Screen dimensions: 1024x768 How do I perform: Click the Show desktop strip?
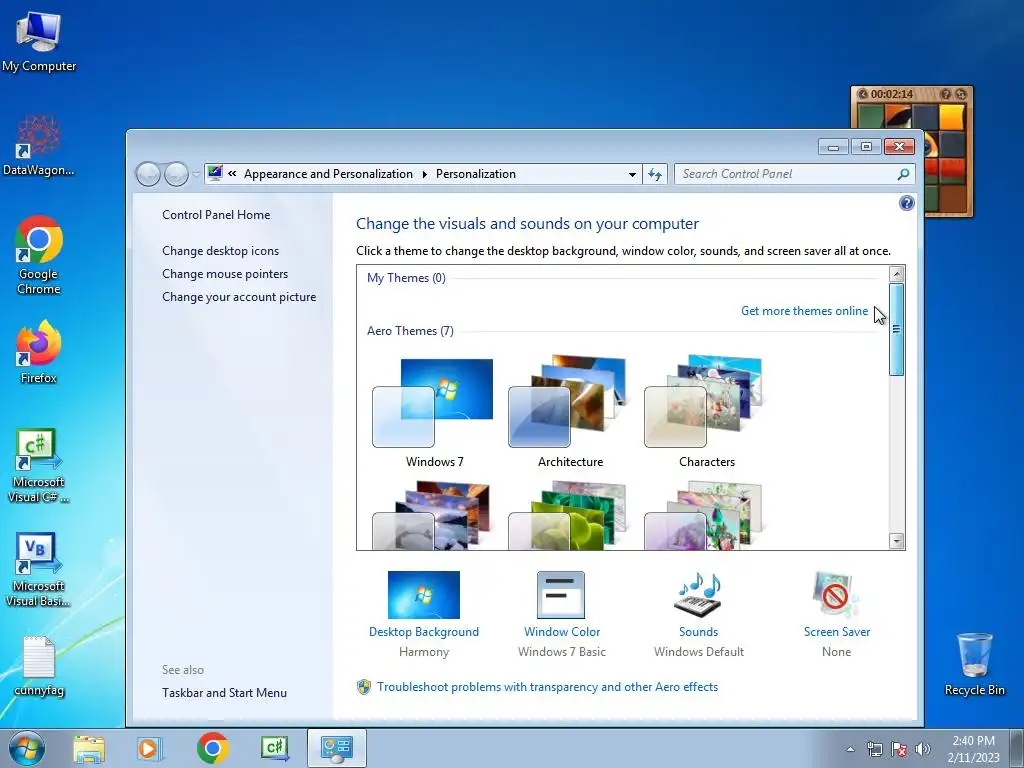(1017, 748)
